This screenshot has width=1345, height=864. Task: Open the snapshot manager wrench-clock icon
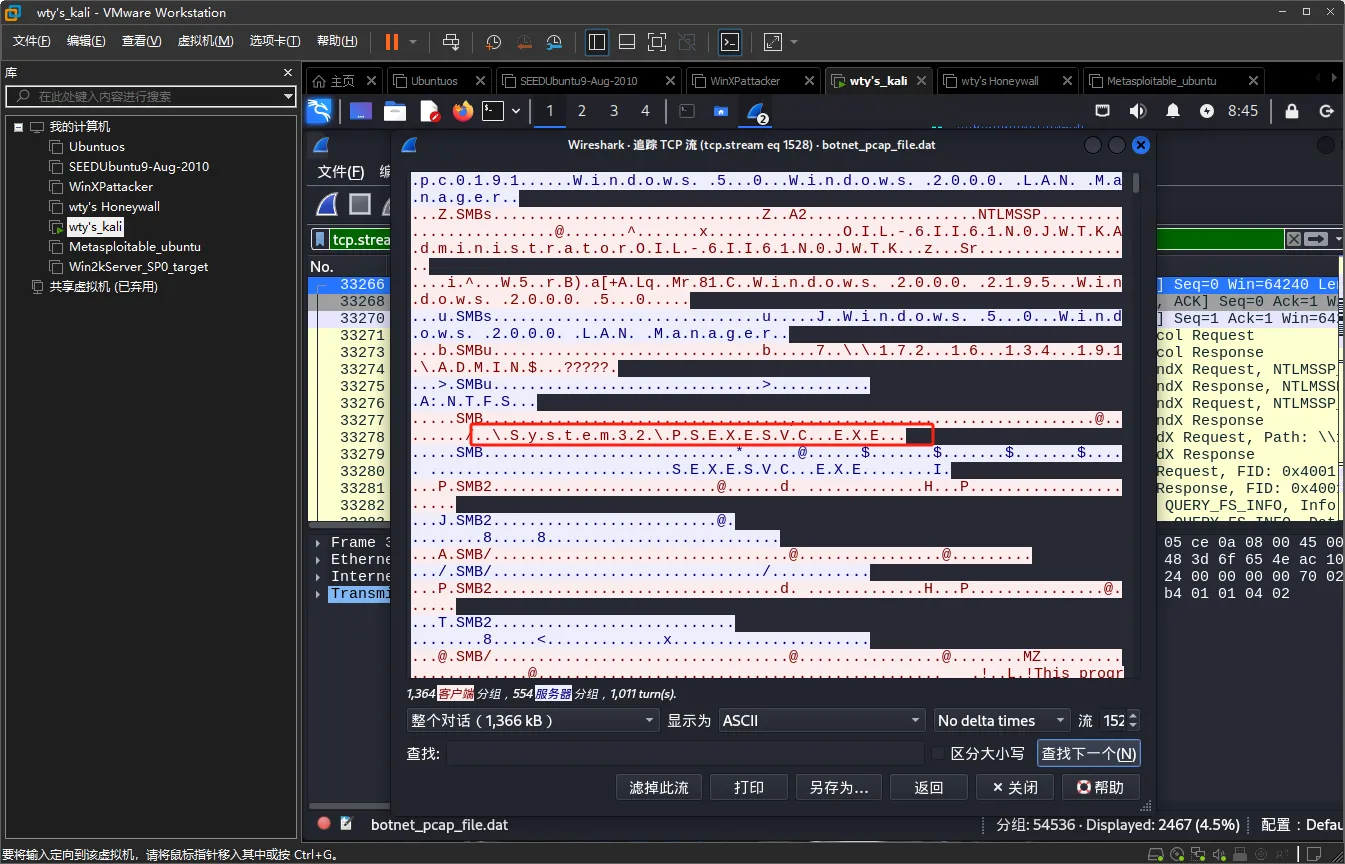[x=554, y=42]
